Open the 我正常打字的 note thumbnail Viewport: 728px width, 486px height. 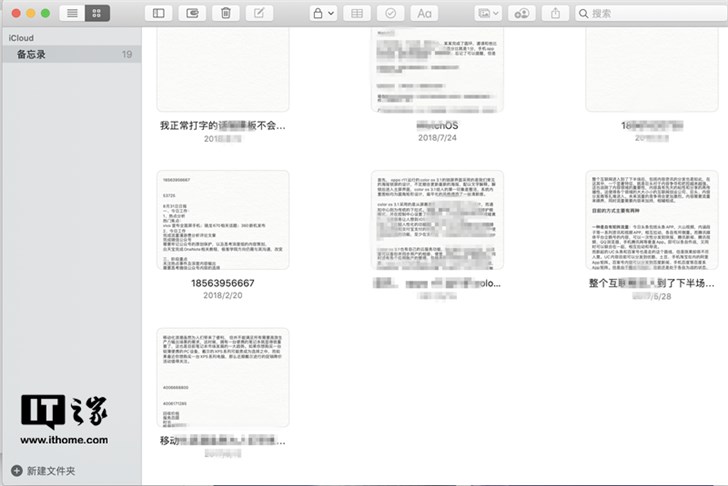coord(223,69)
